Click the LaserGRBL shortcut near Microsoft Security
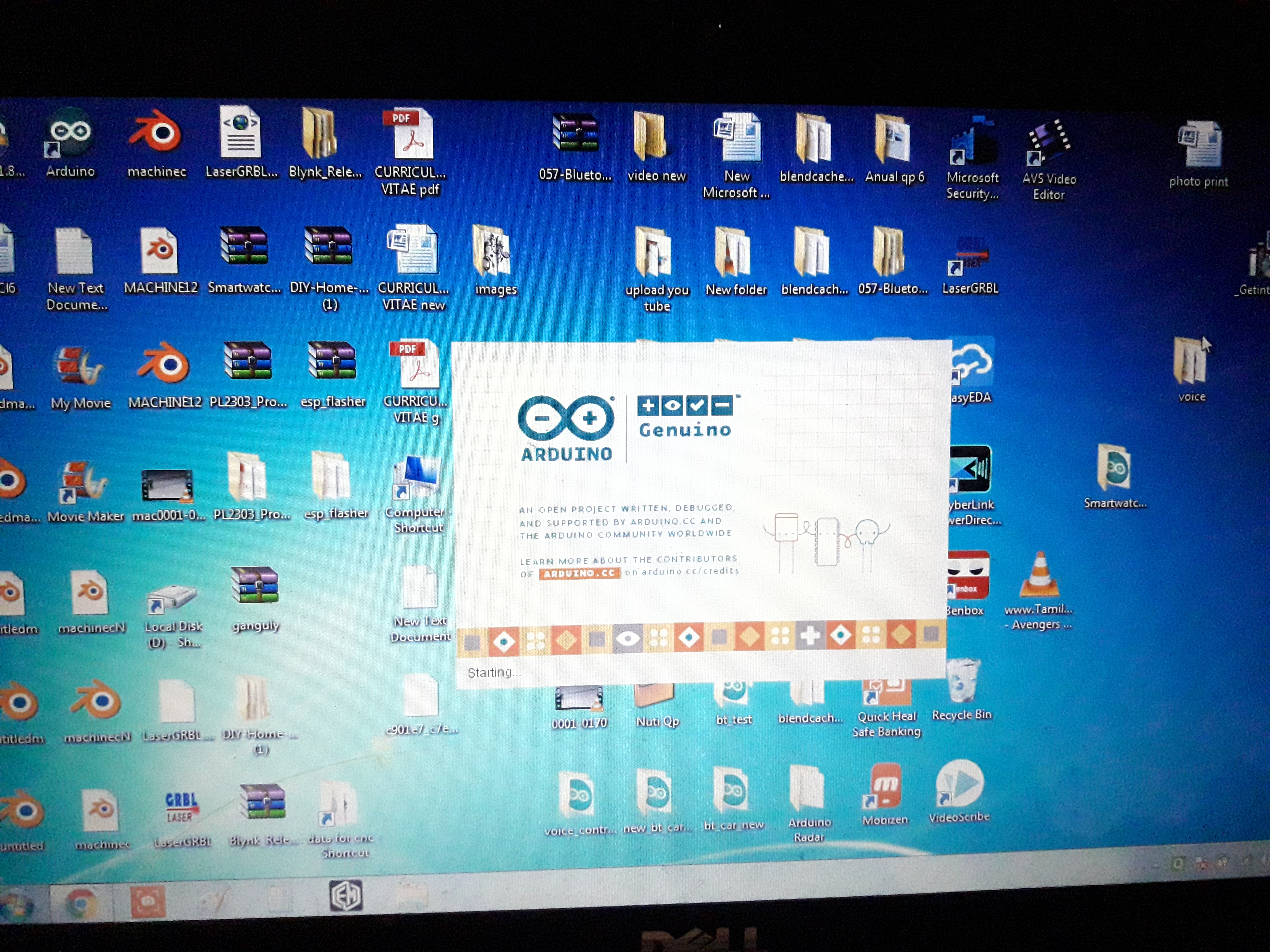1270x952 pixels. pyautogui.click(x=970, y=257)
